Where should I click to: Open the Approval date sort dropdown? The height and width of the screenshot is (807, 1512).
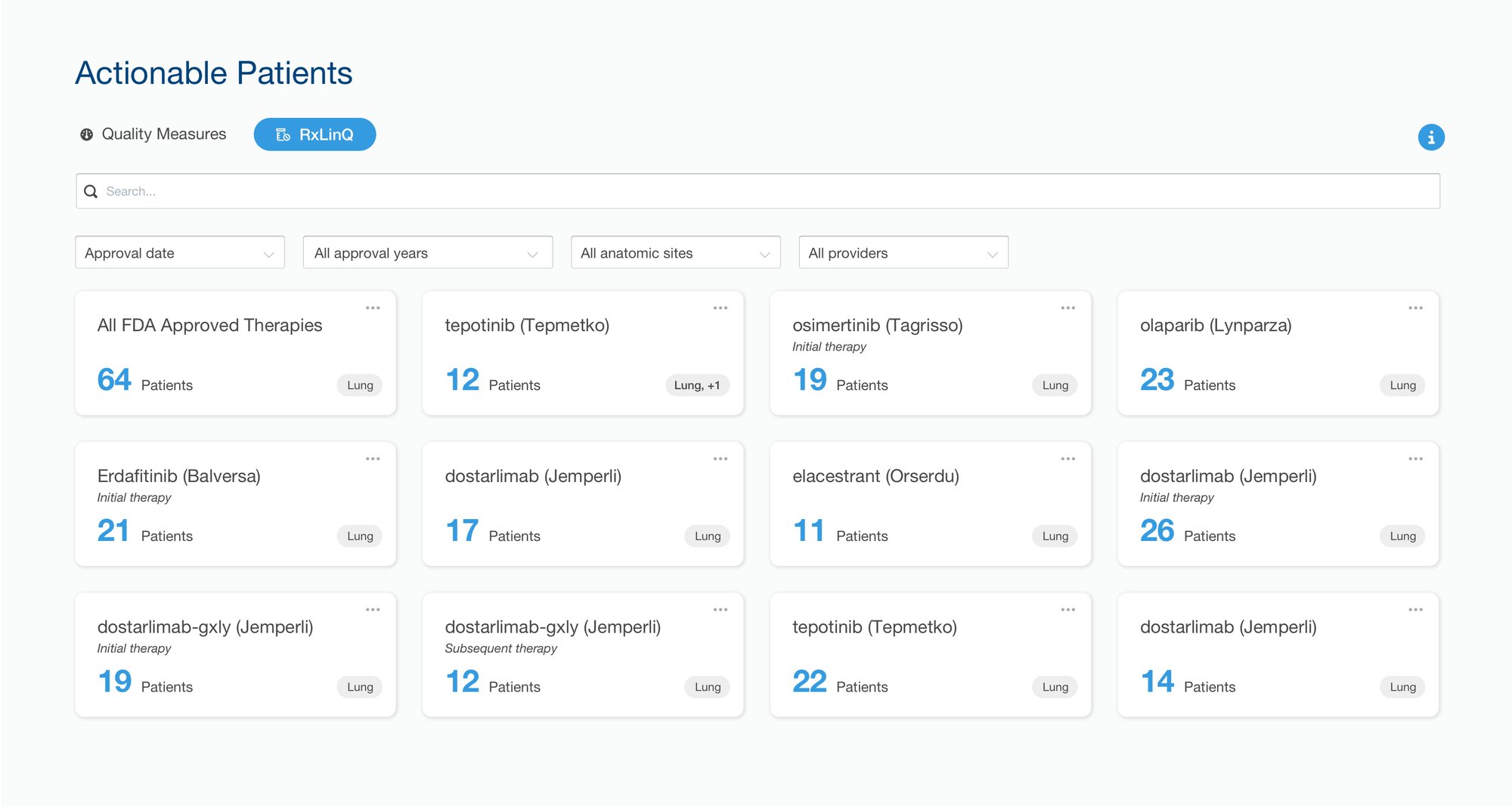(x=180, y=252)
